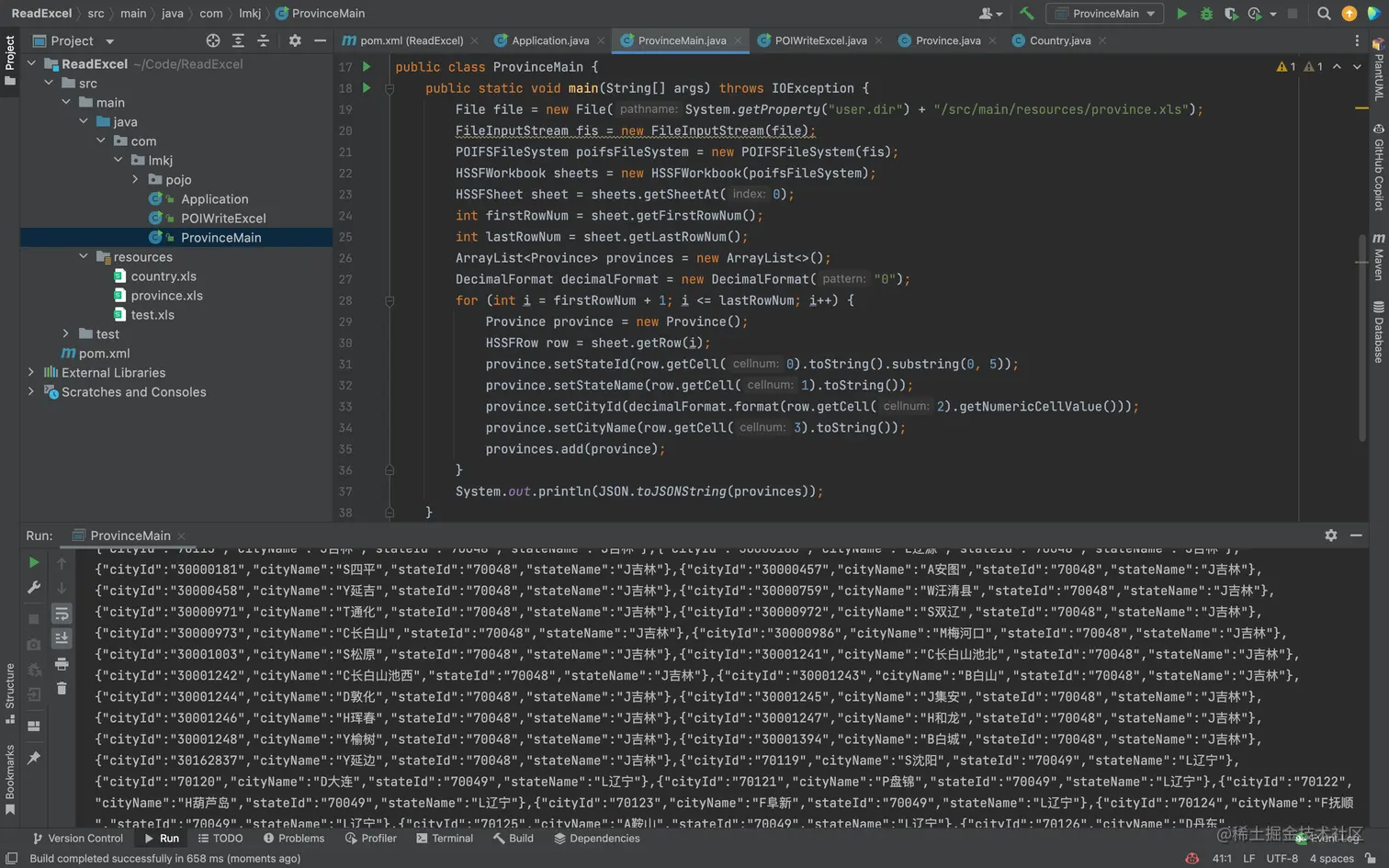Click the LF line separator in the status bar

pos(1248,859)
